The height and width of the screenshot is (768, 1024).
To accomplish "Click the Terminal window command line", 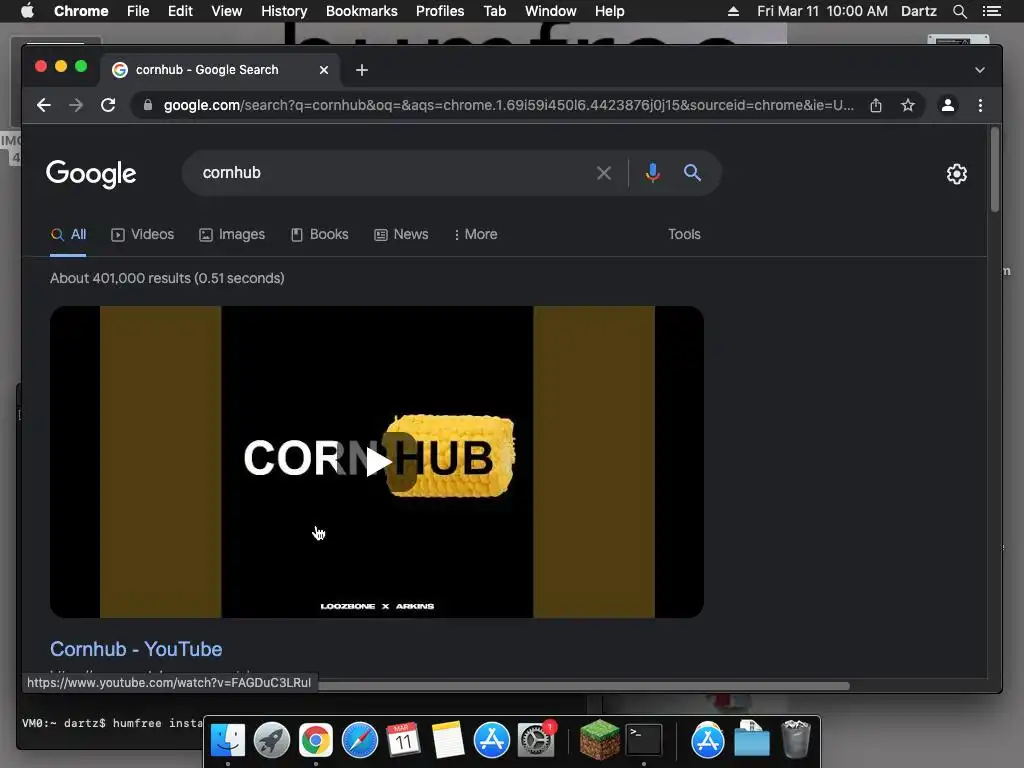I will 112,723.
